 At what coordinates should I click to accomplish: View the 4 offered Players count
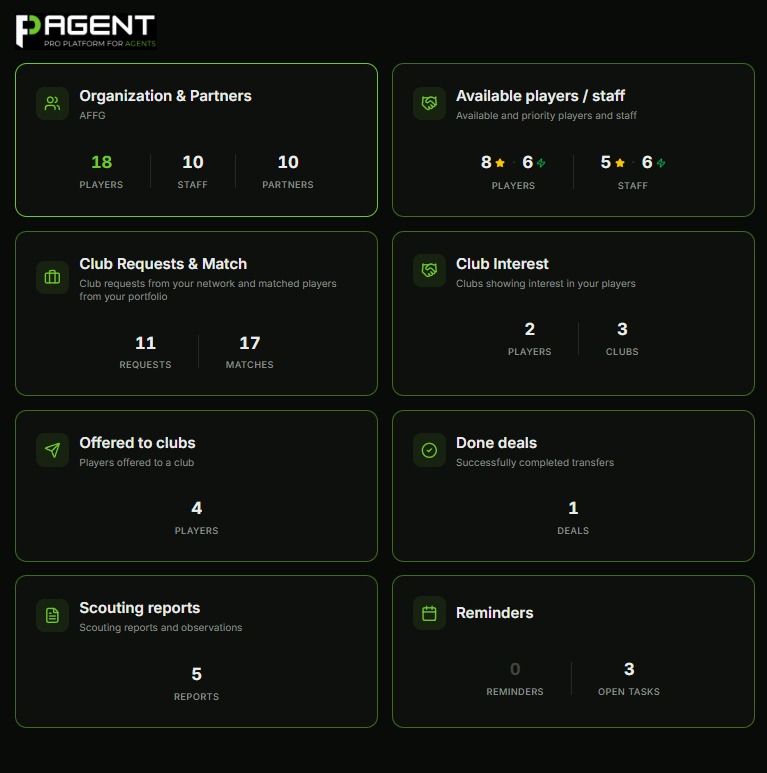196,516
